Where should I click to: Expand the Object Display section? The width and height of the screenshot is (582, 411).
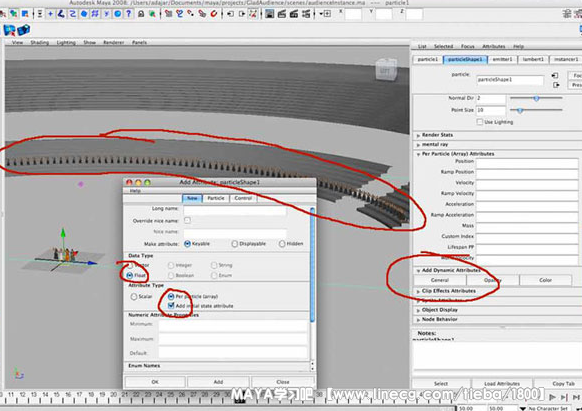click(x=418, y=310)
